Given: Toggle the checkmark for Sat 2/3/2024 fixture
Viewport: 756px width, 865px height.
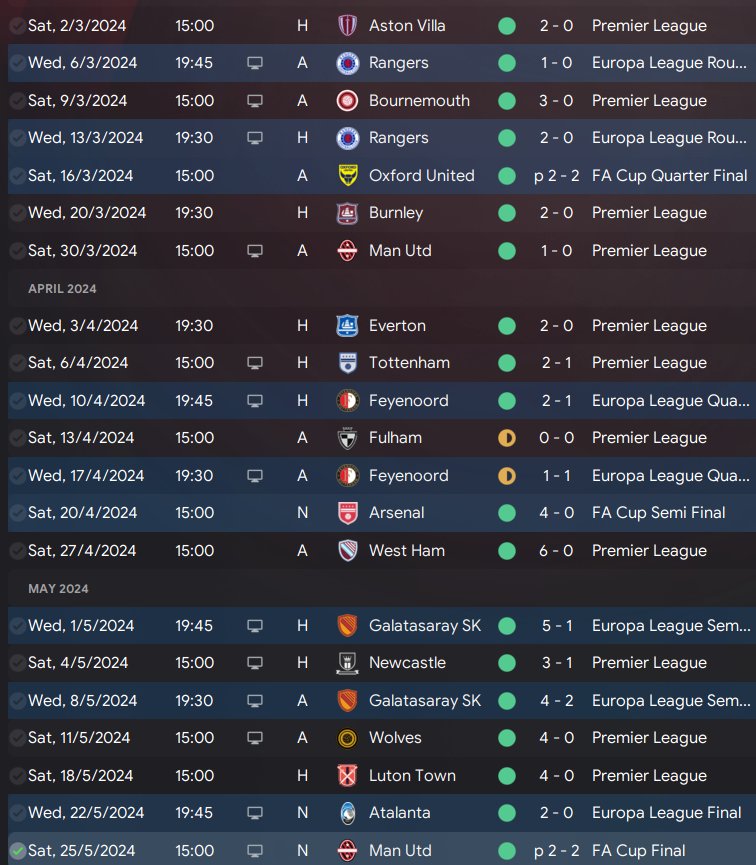Looking at the screenshot, I should coord(18,25).
